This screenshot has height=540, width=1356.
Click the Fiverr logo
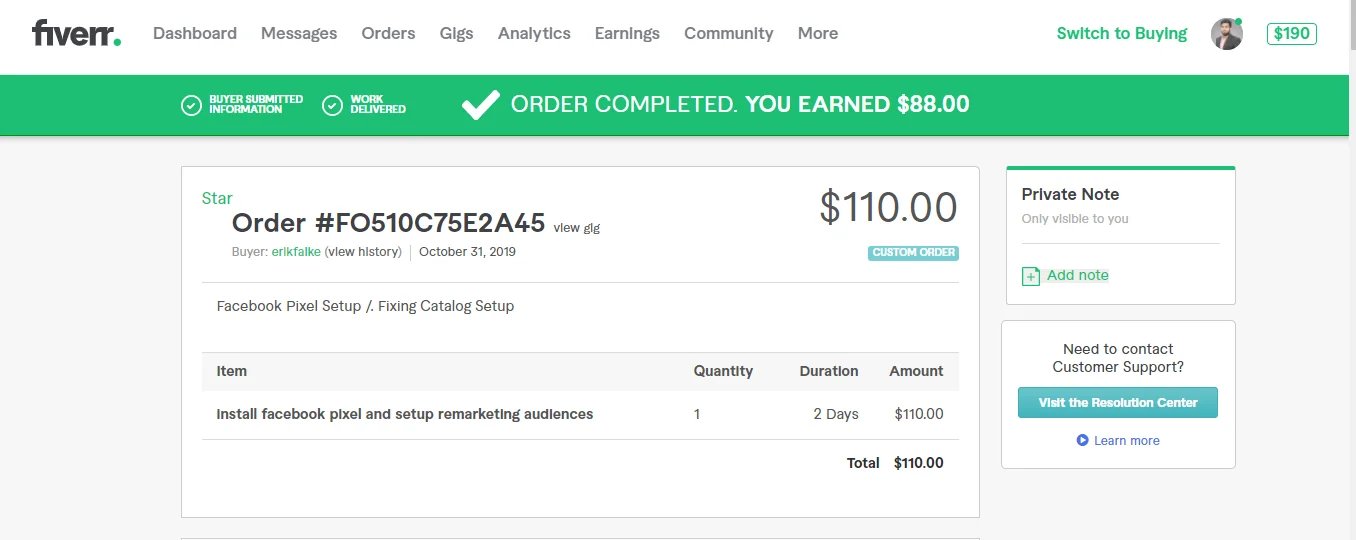tap(76, 34)
